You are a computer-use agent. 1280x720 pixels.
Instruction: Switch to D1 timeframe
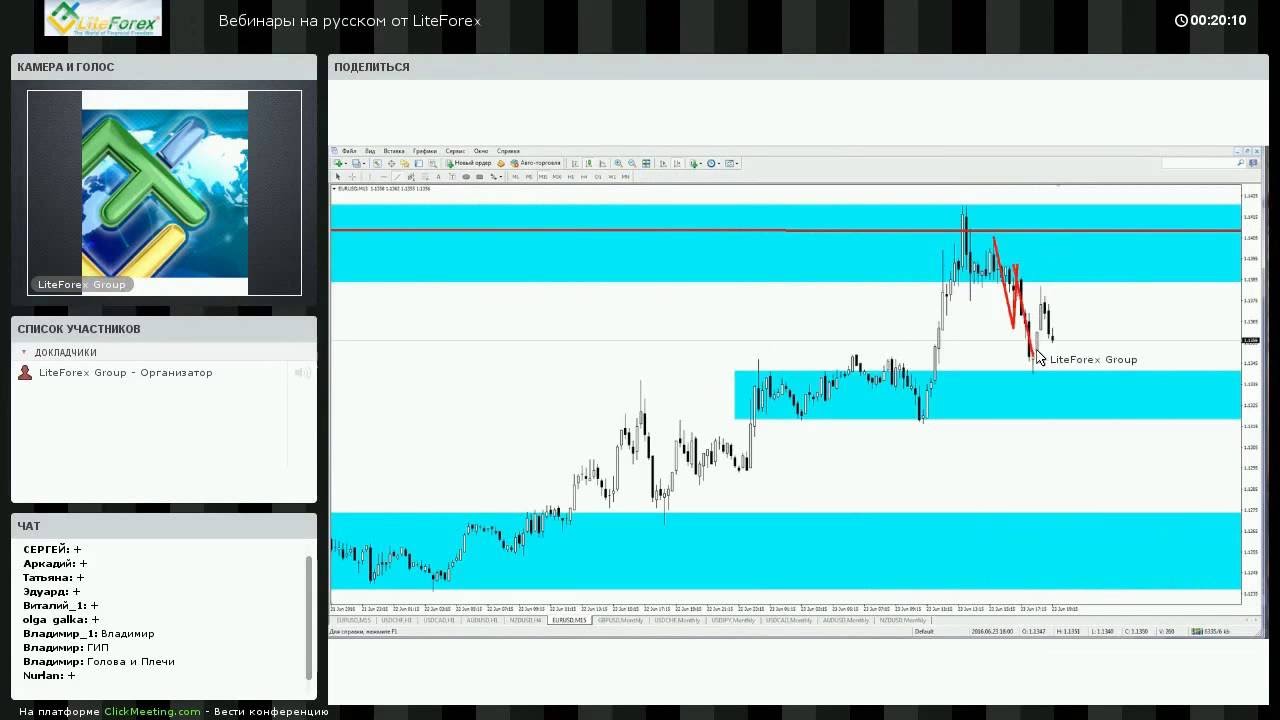pos(598,177)
